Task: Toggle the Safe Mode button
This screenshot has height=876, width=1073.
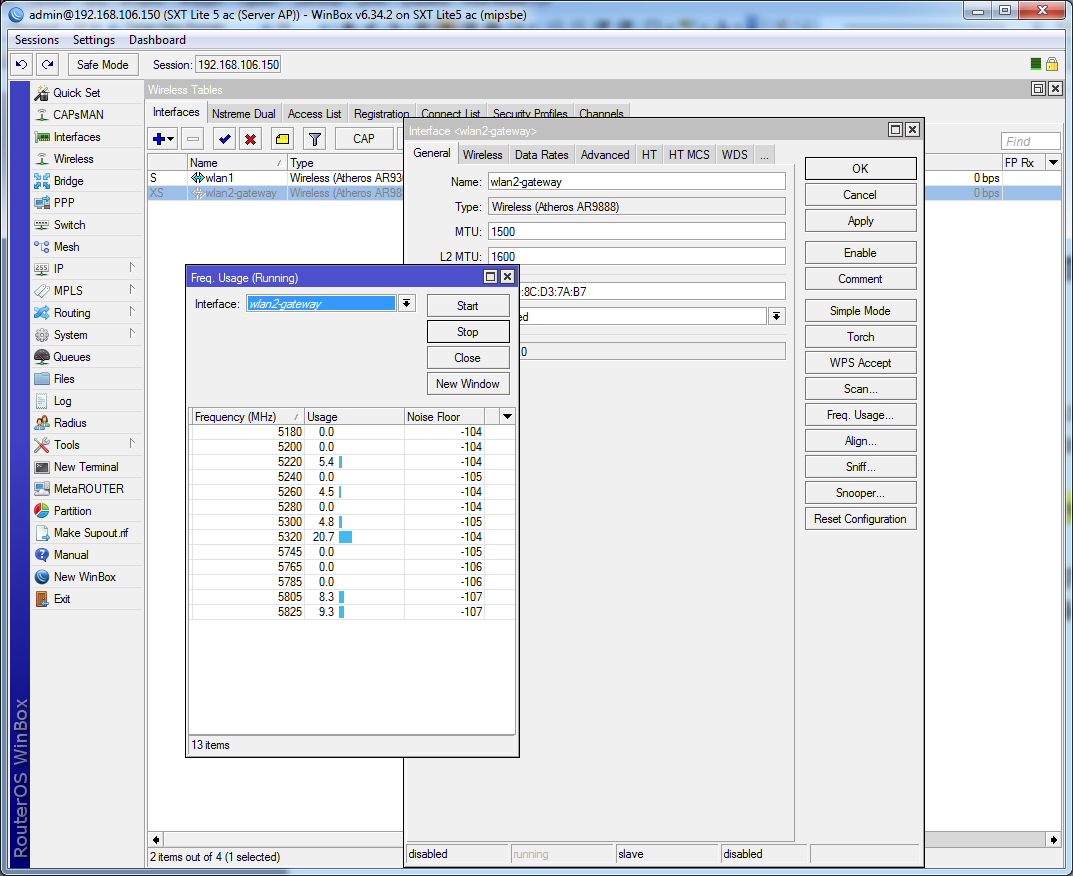Action: click(102, 64)
